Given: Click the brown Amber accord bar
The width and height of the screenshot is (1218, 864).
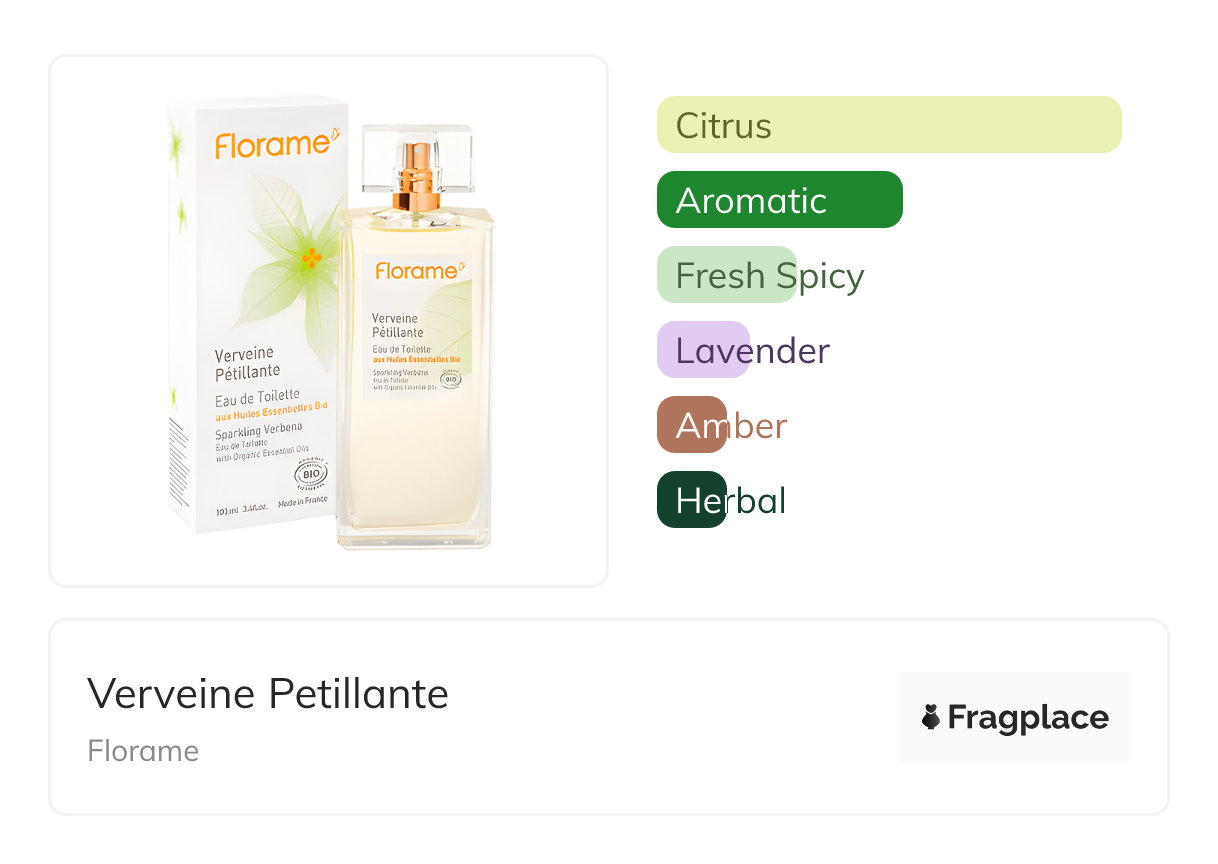Looking at the screenshot, I should pos(692,425).
